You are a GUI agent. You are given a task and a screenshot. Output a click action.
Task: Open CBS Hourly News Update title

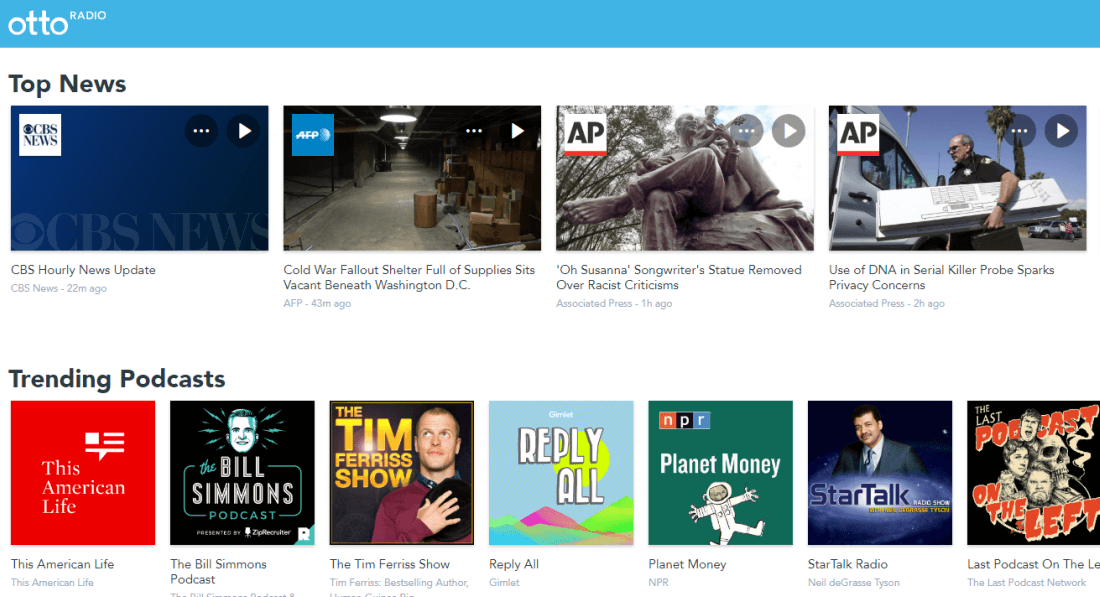point(83,270)
